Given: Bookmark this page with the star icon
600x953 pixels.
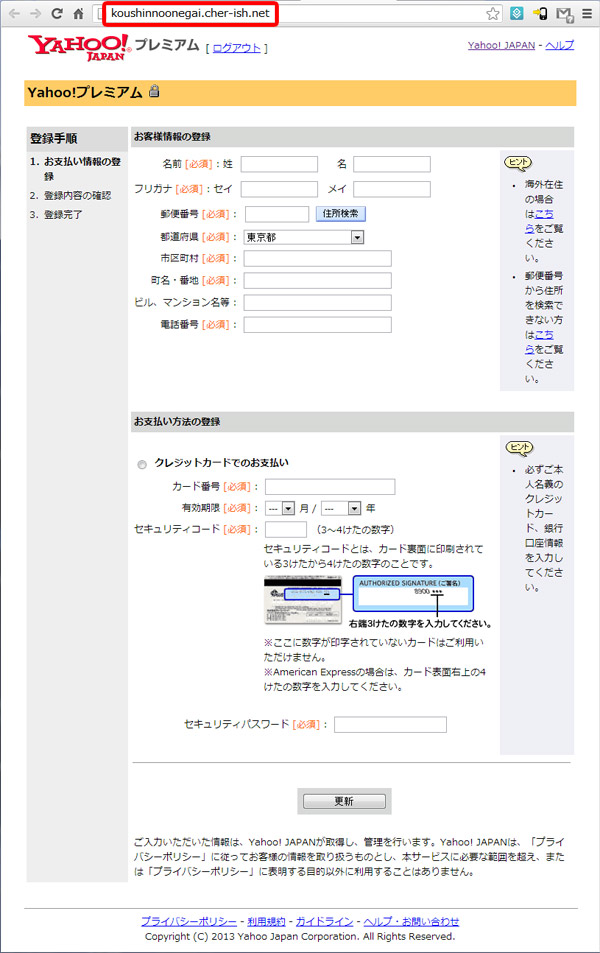Looking at the screenshot, I should pos(493,13).
